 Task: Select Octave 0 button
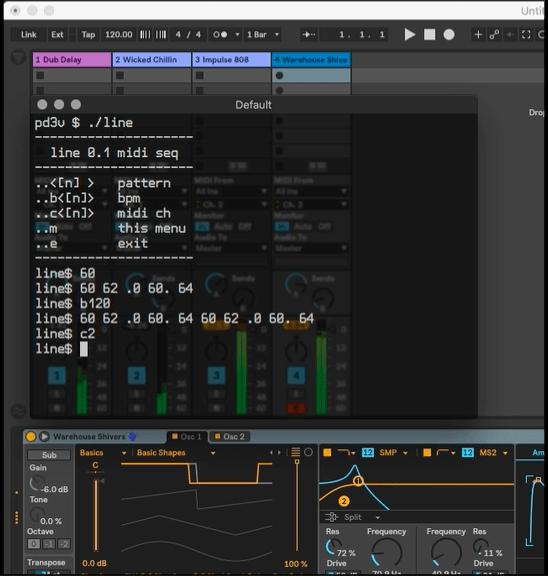coord(34,544)
